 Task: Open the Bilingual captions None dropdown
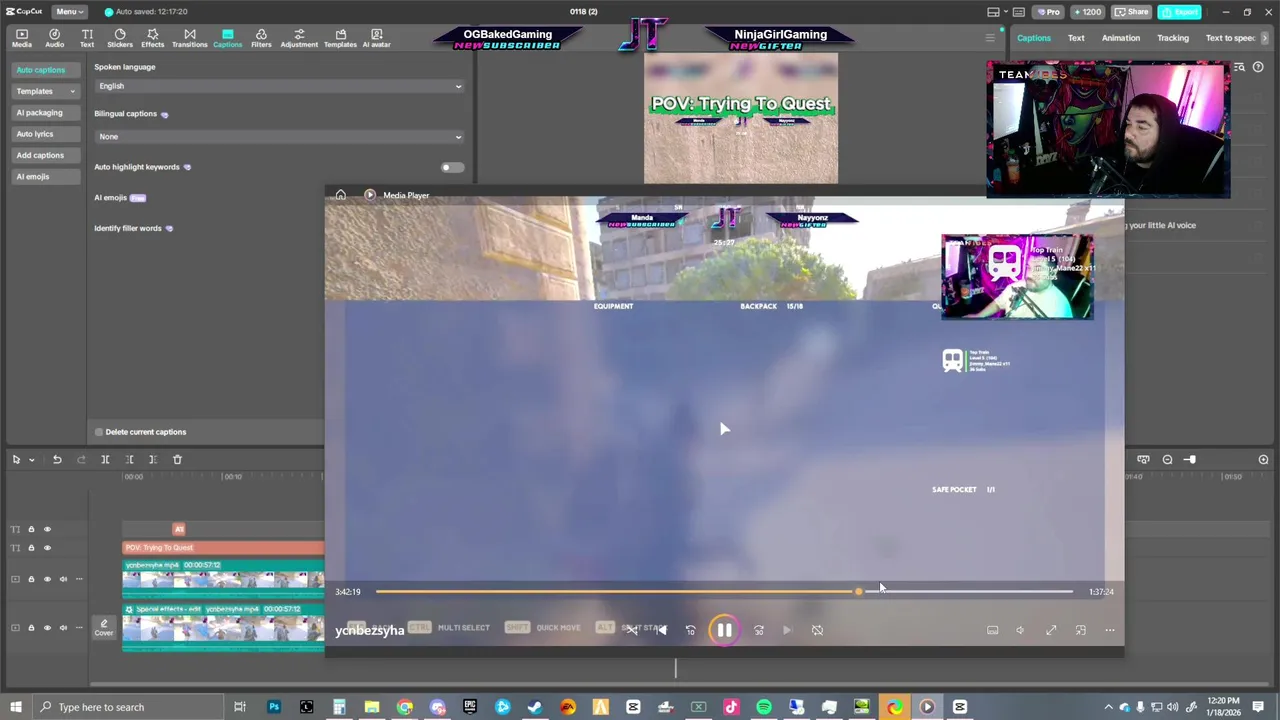[x=280, y=136]
